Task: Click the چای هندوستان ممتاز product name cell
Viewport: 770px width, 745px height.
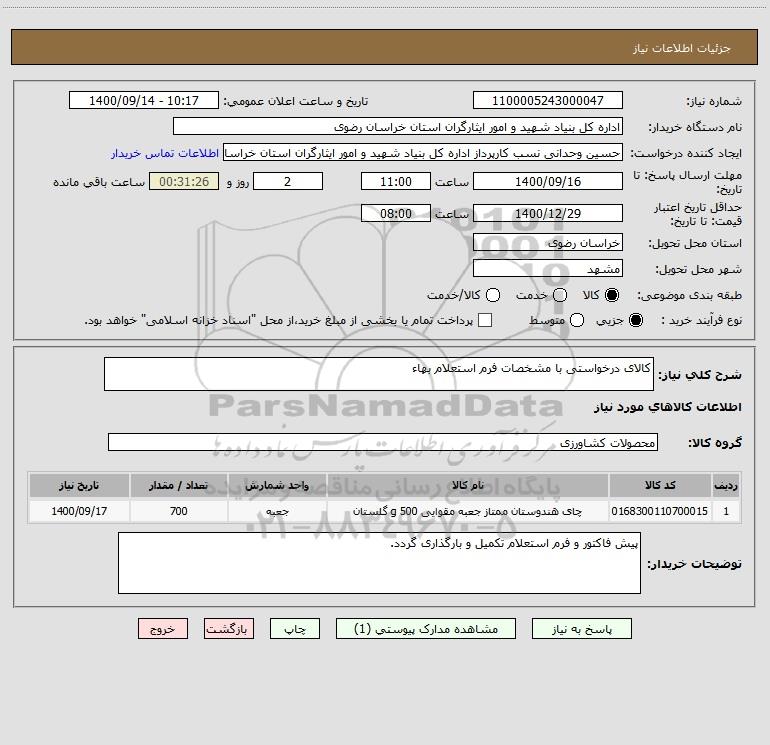Action: tap(468, 511)
